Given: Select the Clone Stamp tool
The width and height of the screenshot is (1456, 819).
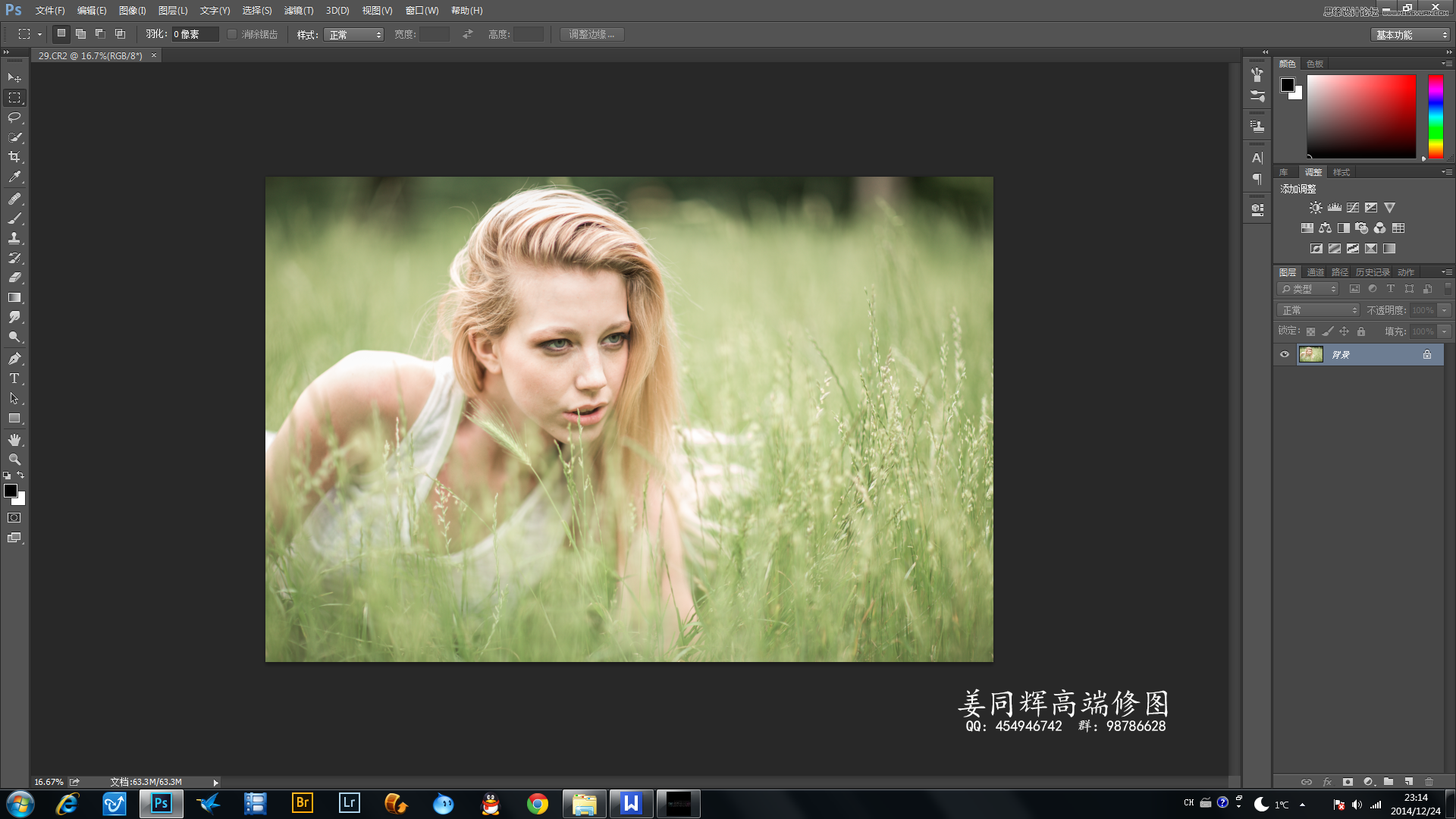Looking at the screenshot, I should click(x=14, y=238).
